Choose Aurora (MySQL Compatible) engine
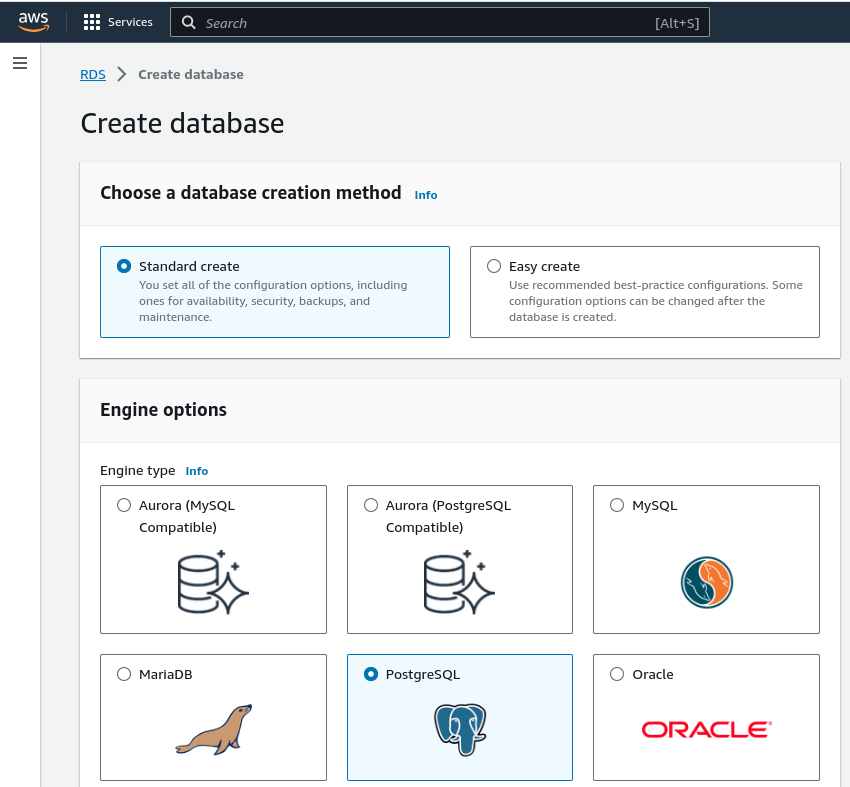This screenshot has width=850, height=787. tap(123, 505)
